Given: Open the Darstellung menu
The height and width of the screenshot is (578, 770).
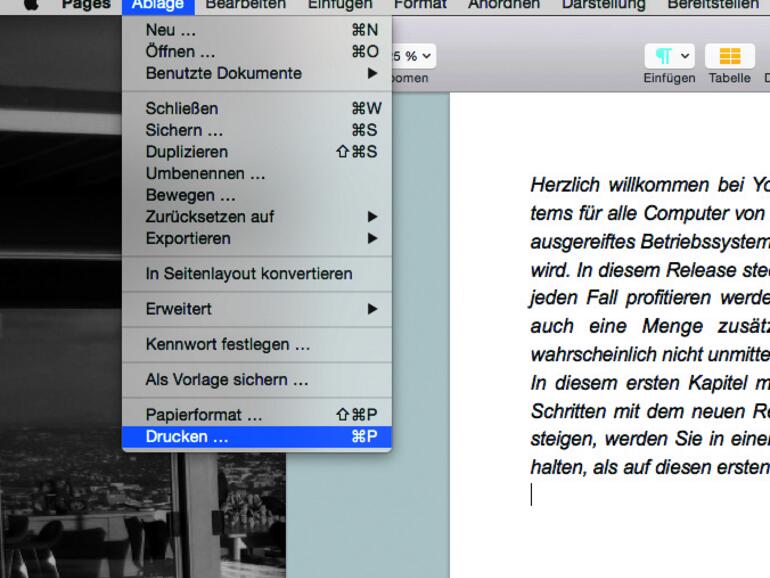Looking at the screenshot, I should [x=604, y=5].
